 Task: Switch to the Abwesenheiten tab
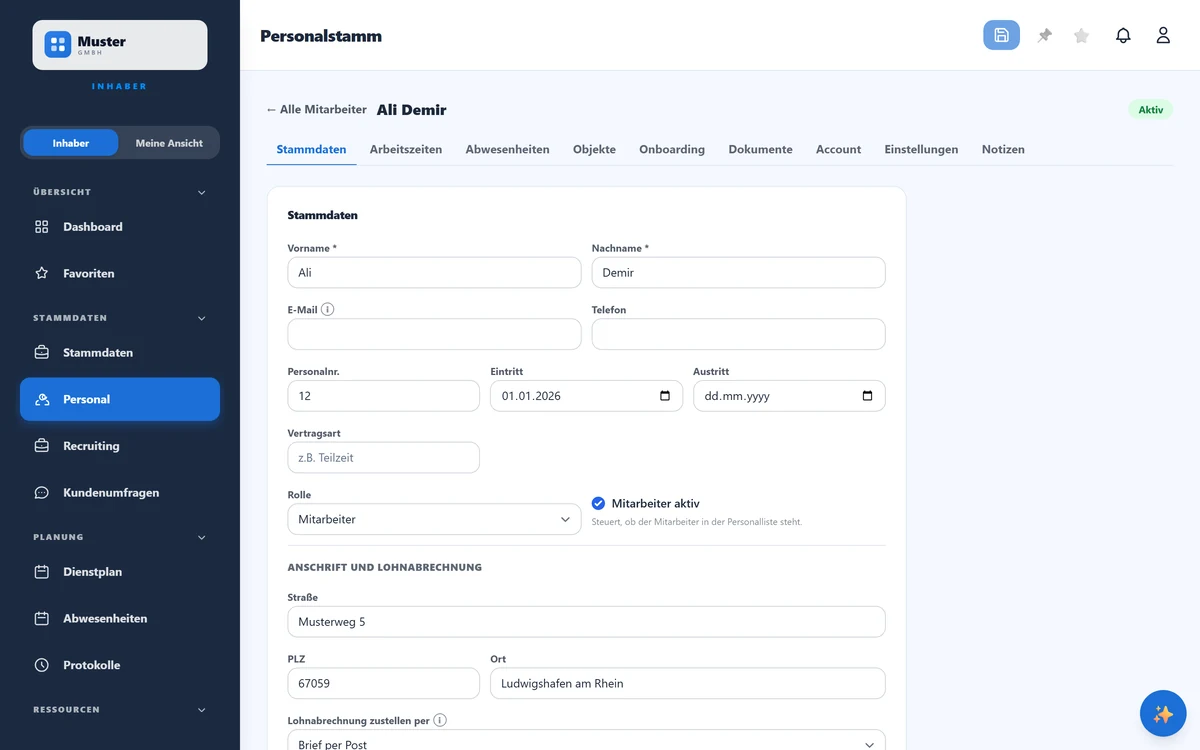click(507, 149)
